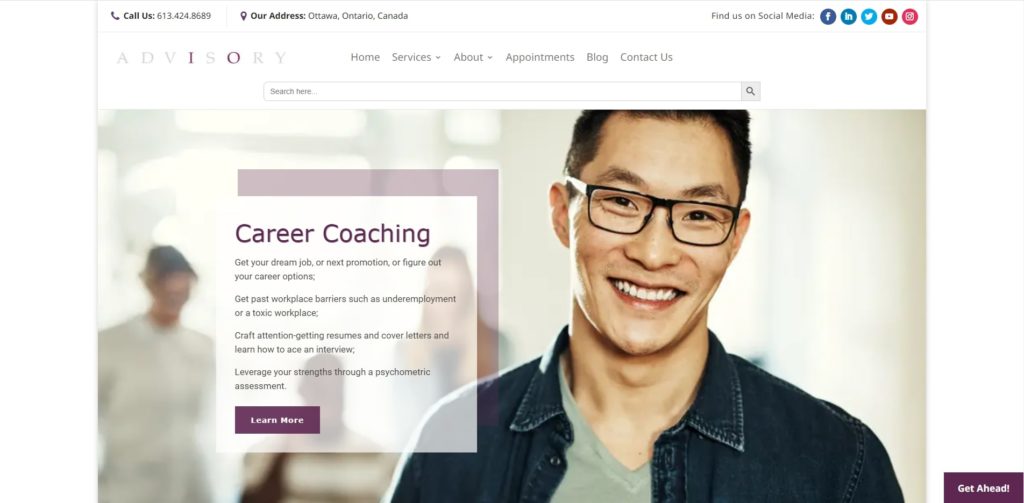Open the LinkedIn social media icon
This screenshot has height=503, width=1024.
848,16
